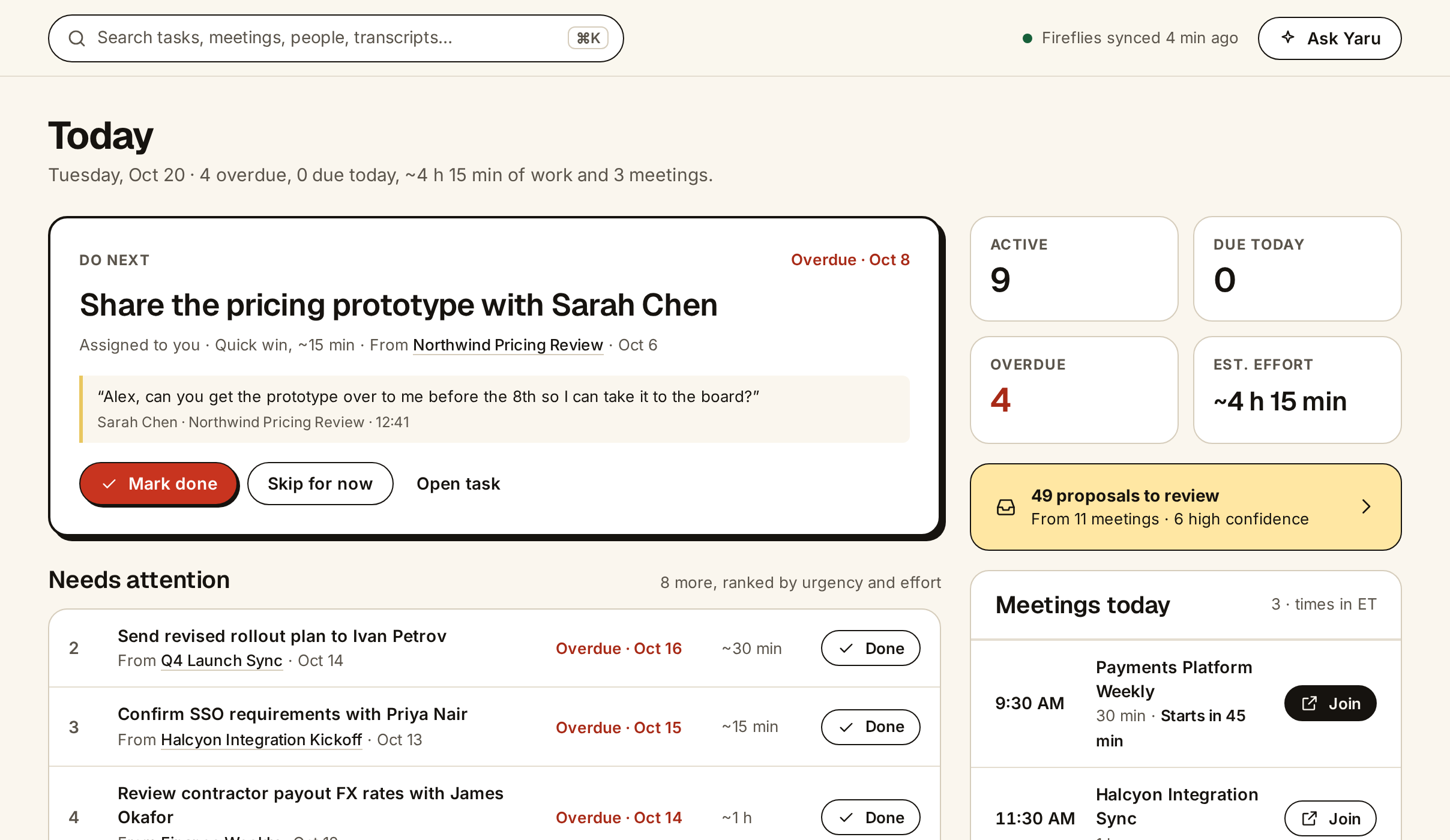Click the search magnifier icon
The height and width of the screenshot is (840, 1450).
tap(77, 38)
